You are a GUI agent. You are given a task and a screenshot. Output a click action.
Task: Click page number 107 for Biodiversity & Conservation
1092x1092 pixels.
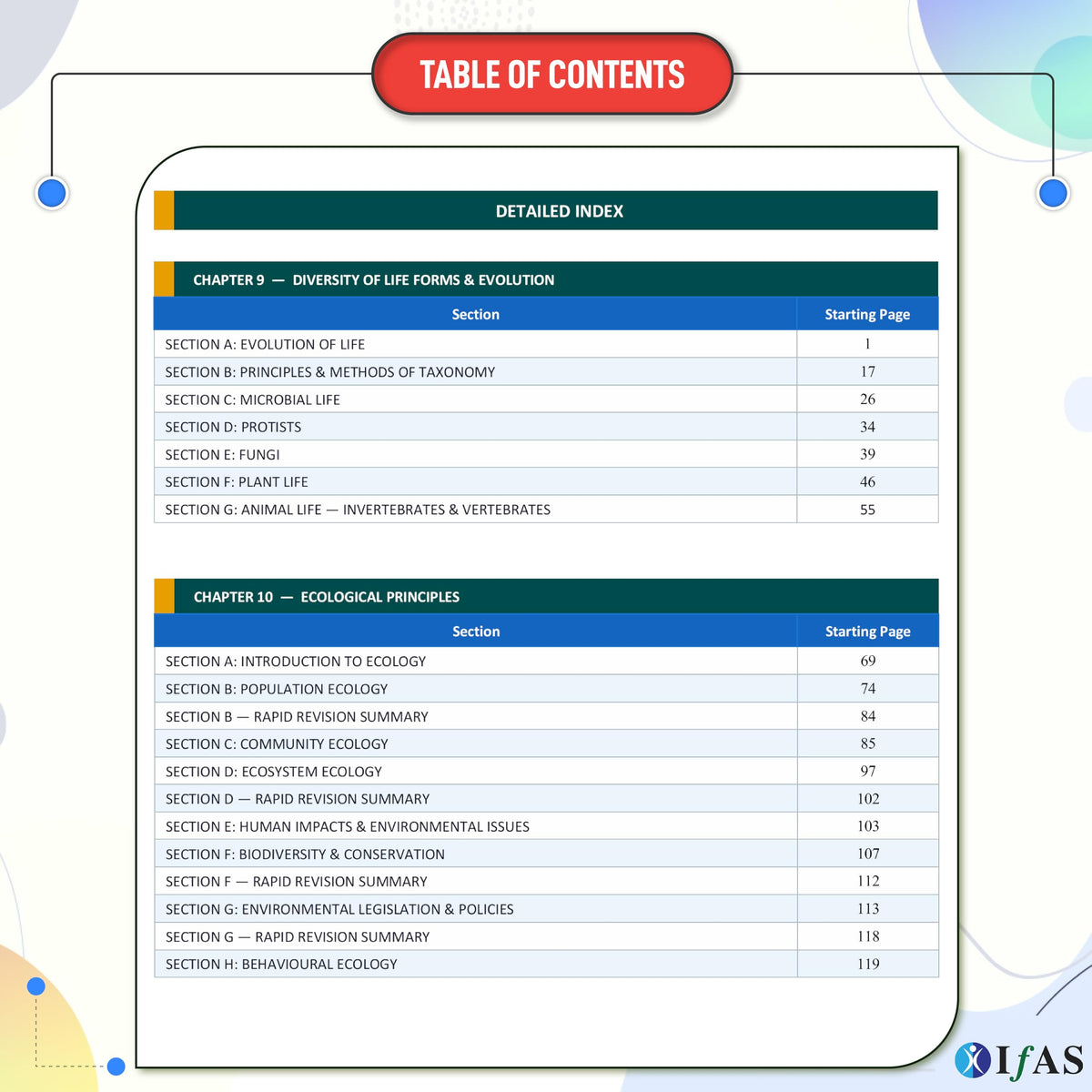(x=868, y=854)
